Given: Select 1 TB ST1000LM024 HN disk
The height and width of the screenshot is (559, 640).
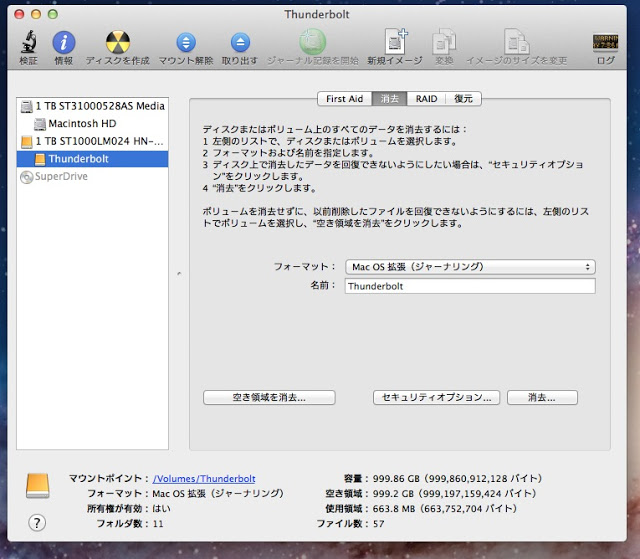Looking at the screenshot, I should point(93,141).
